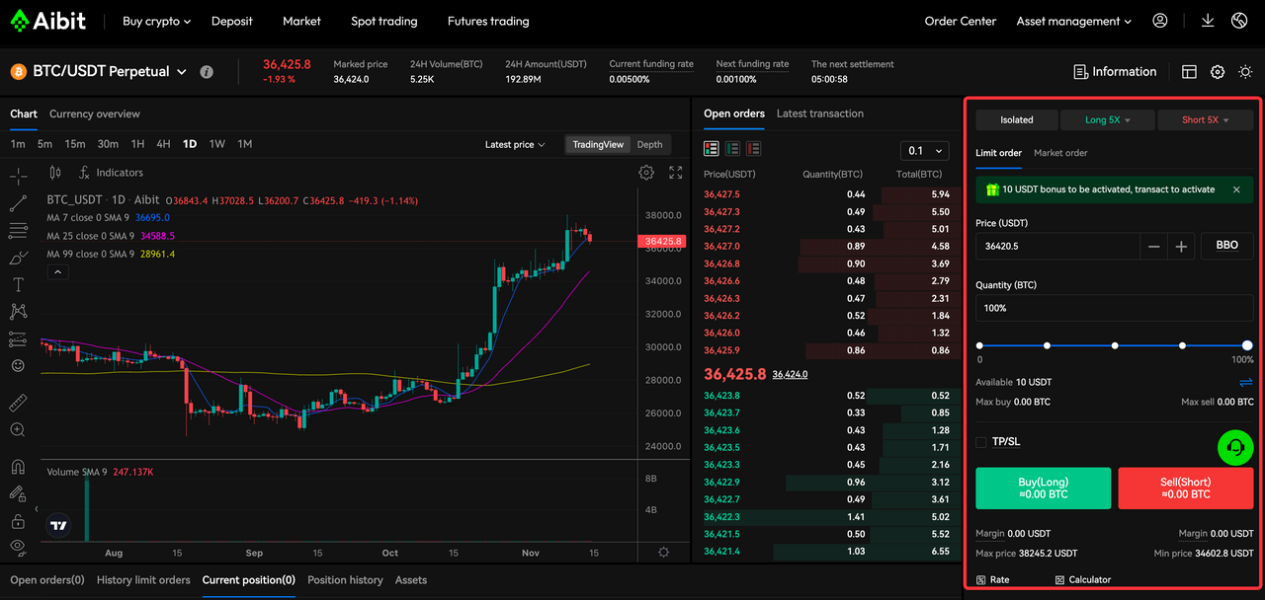The height and width of the screenshot is (600, 1265).
Task: Click the download icon in header
Action: 1208,21
